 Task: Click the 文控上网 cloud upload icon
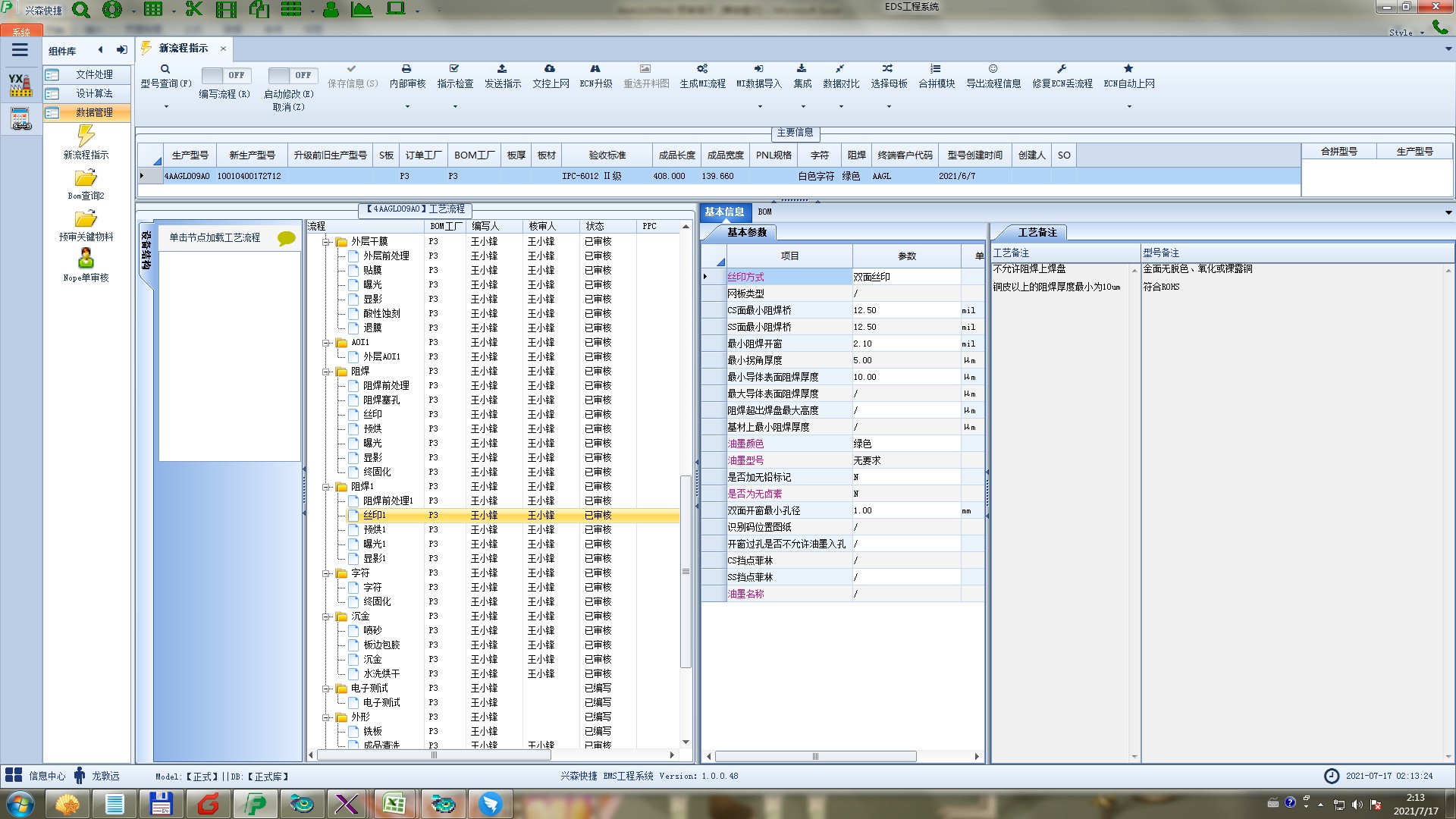[x=550, y=69]
